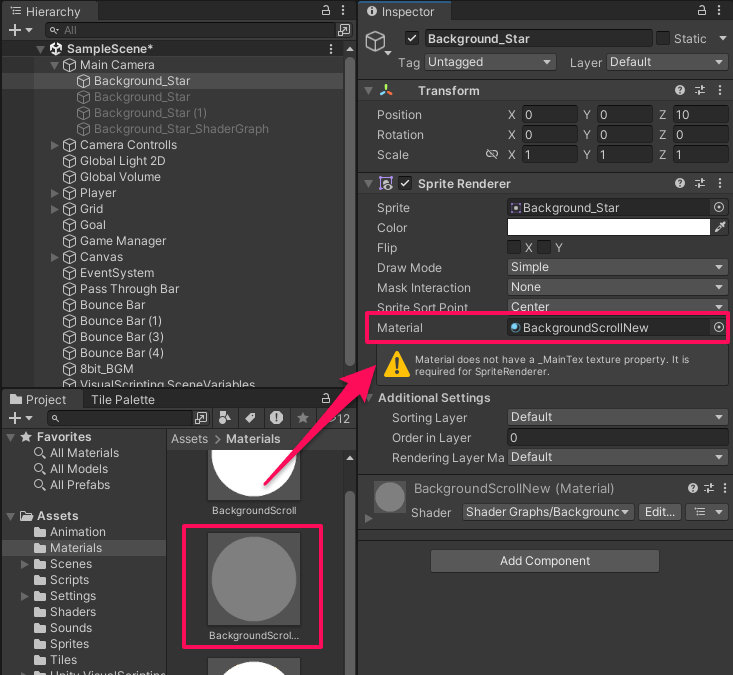Collapse the Transform component

tap(369, 90)
